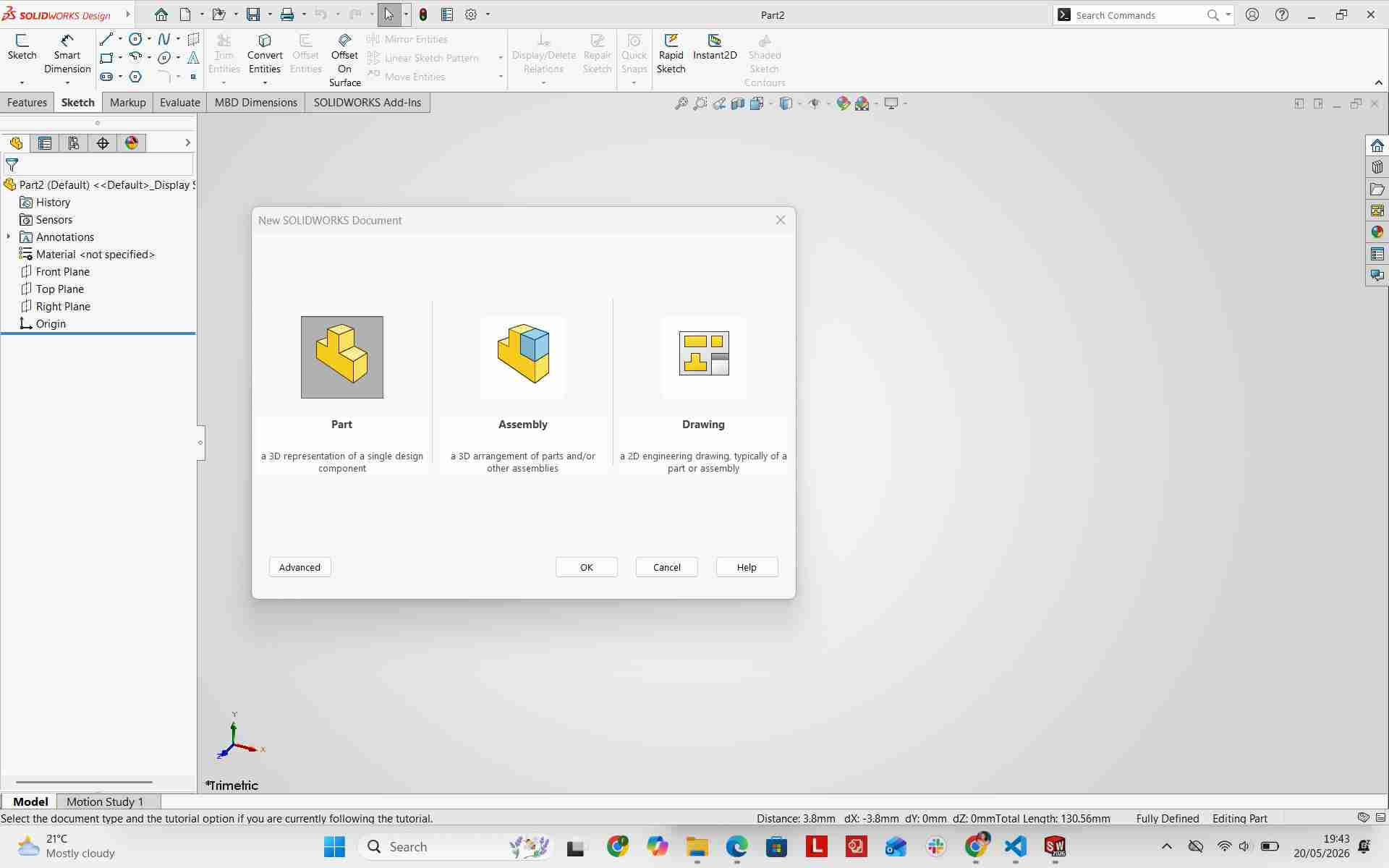Click Convert Entities tool
Image resolution: width=1389 pixels, height=868 pixels.
click(265, 54)
